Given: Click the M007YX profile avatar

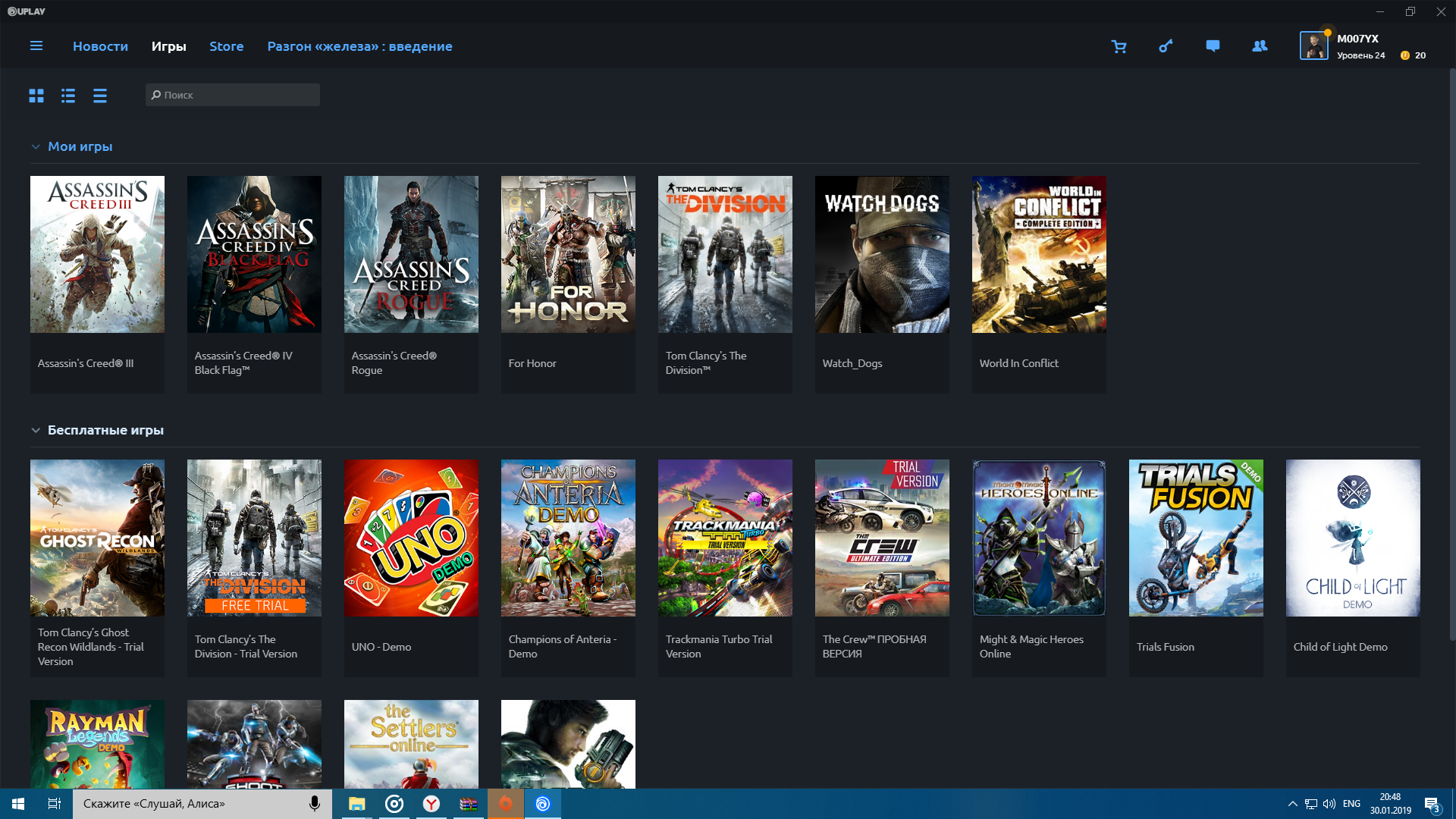Looking at the screenshot, I should pyautogui.click(x=1313, y=45).
